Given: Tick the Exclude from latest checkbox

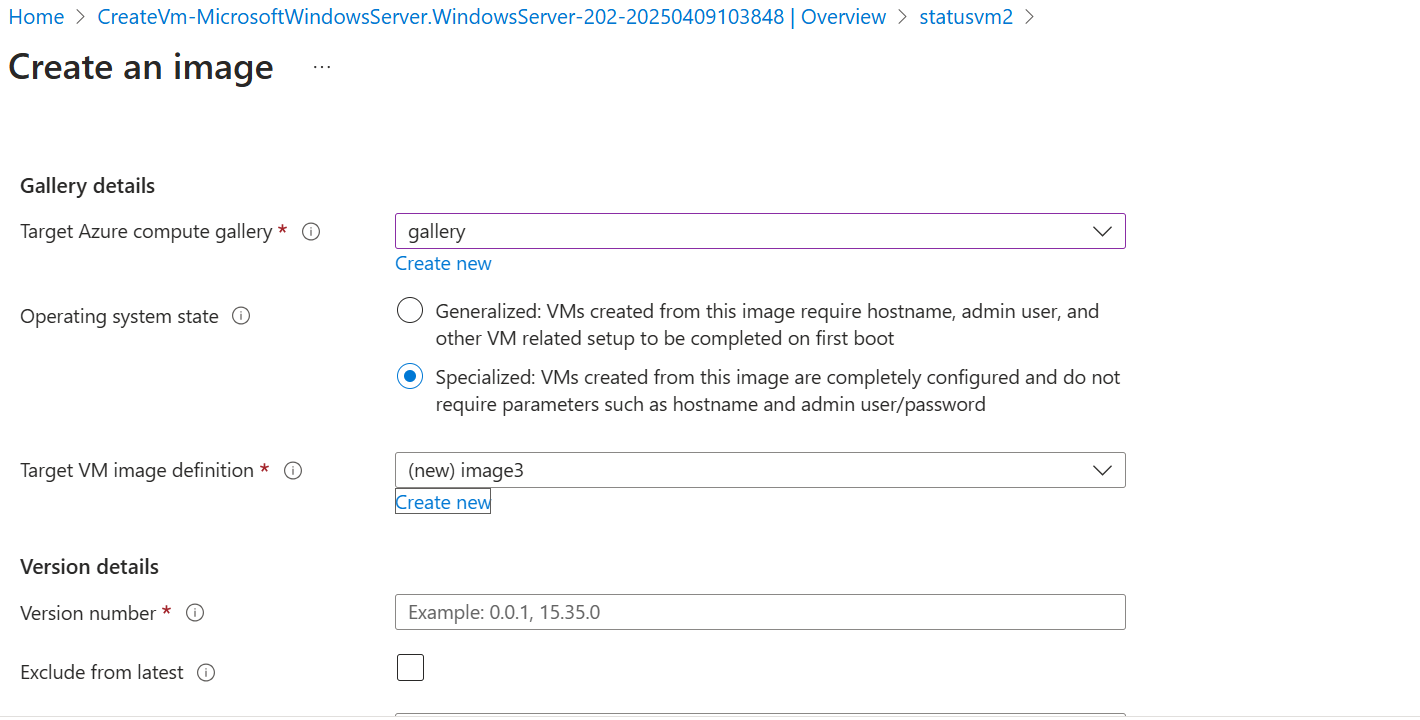Looking at the screenshot, I should (410, 667).
